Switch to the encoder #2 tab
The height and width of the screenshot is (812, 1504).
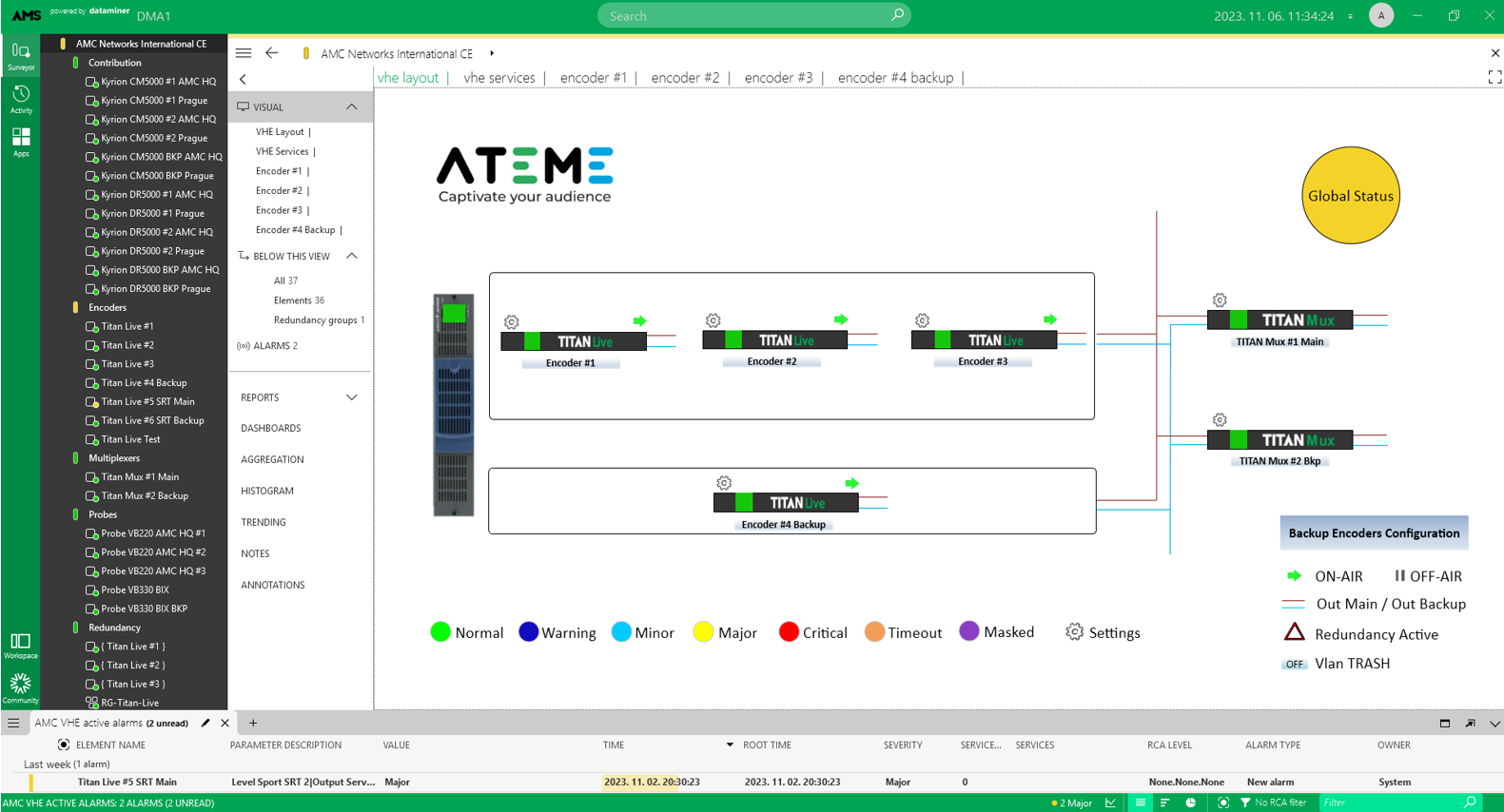click(x=685, y=78)
